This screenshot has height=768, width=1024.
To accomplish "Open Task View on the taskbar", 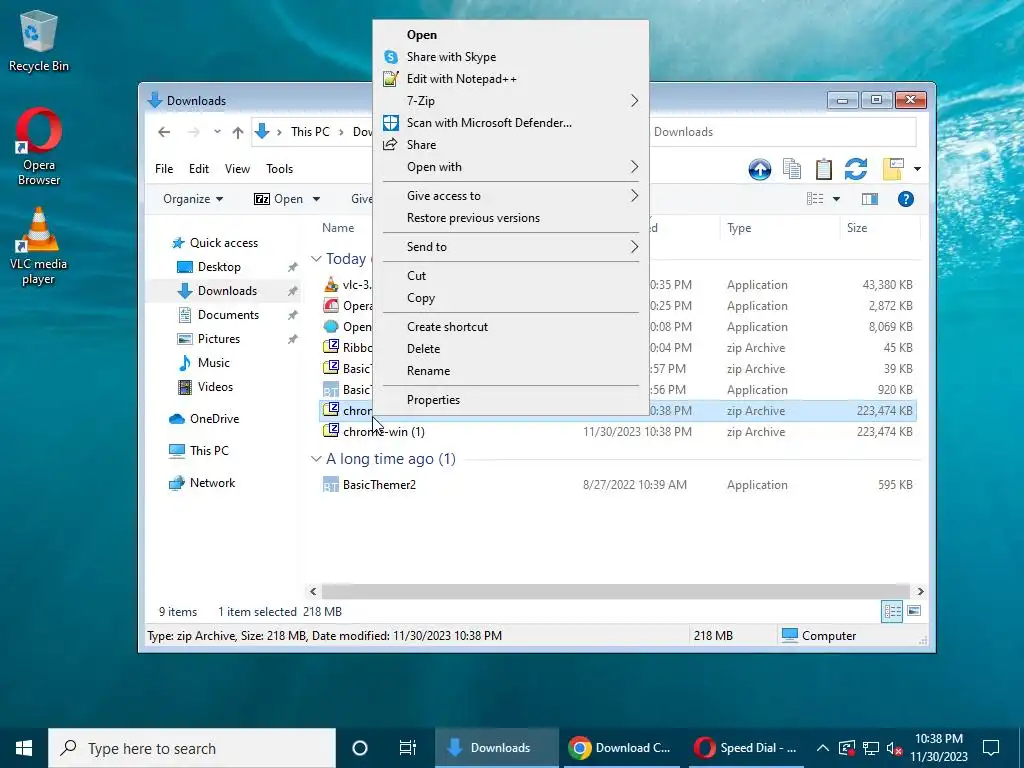I will pos(408,748).
